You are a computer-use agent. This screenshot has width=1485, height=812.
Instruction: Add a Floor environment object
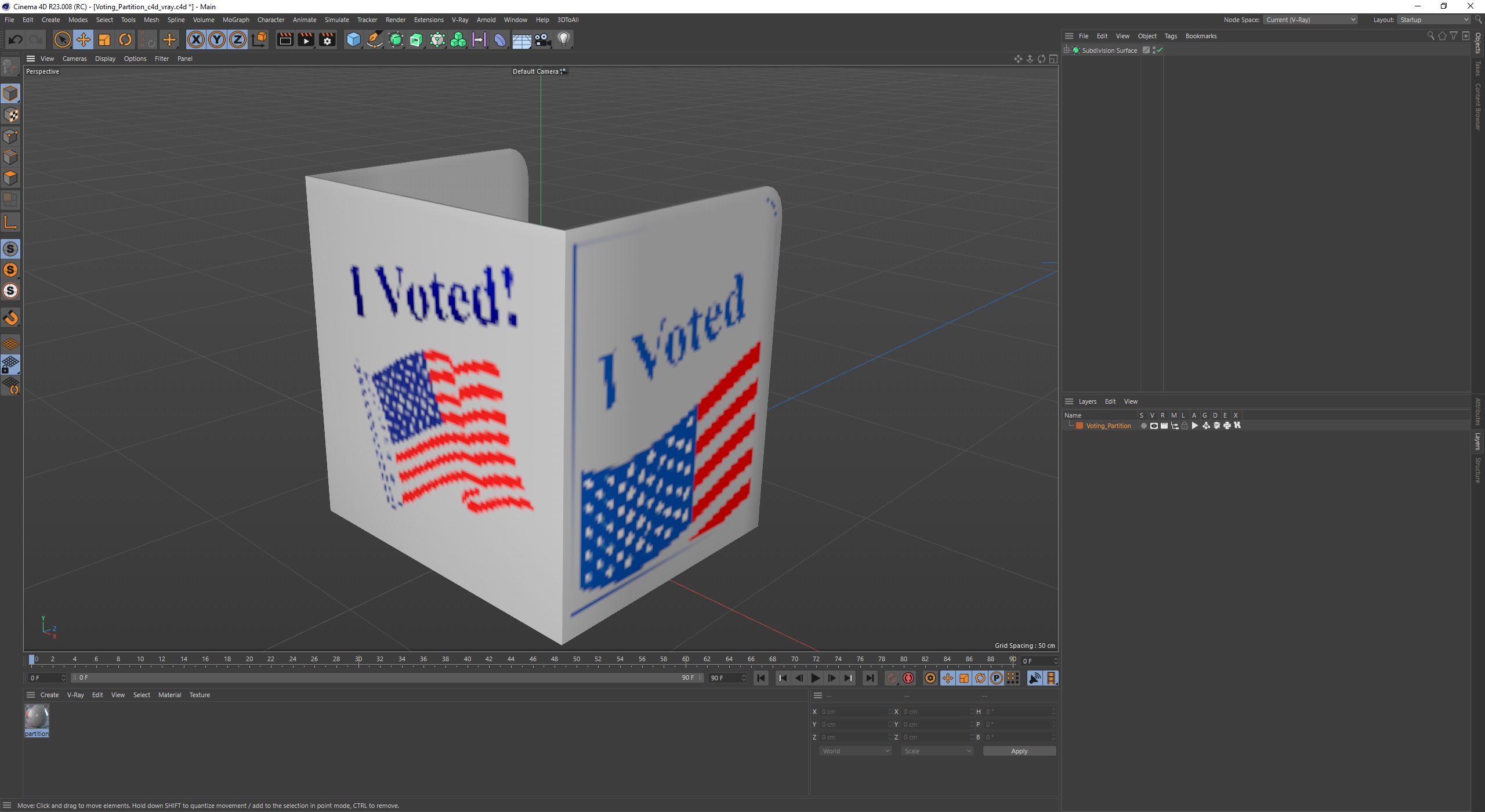point(521,39)
